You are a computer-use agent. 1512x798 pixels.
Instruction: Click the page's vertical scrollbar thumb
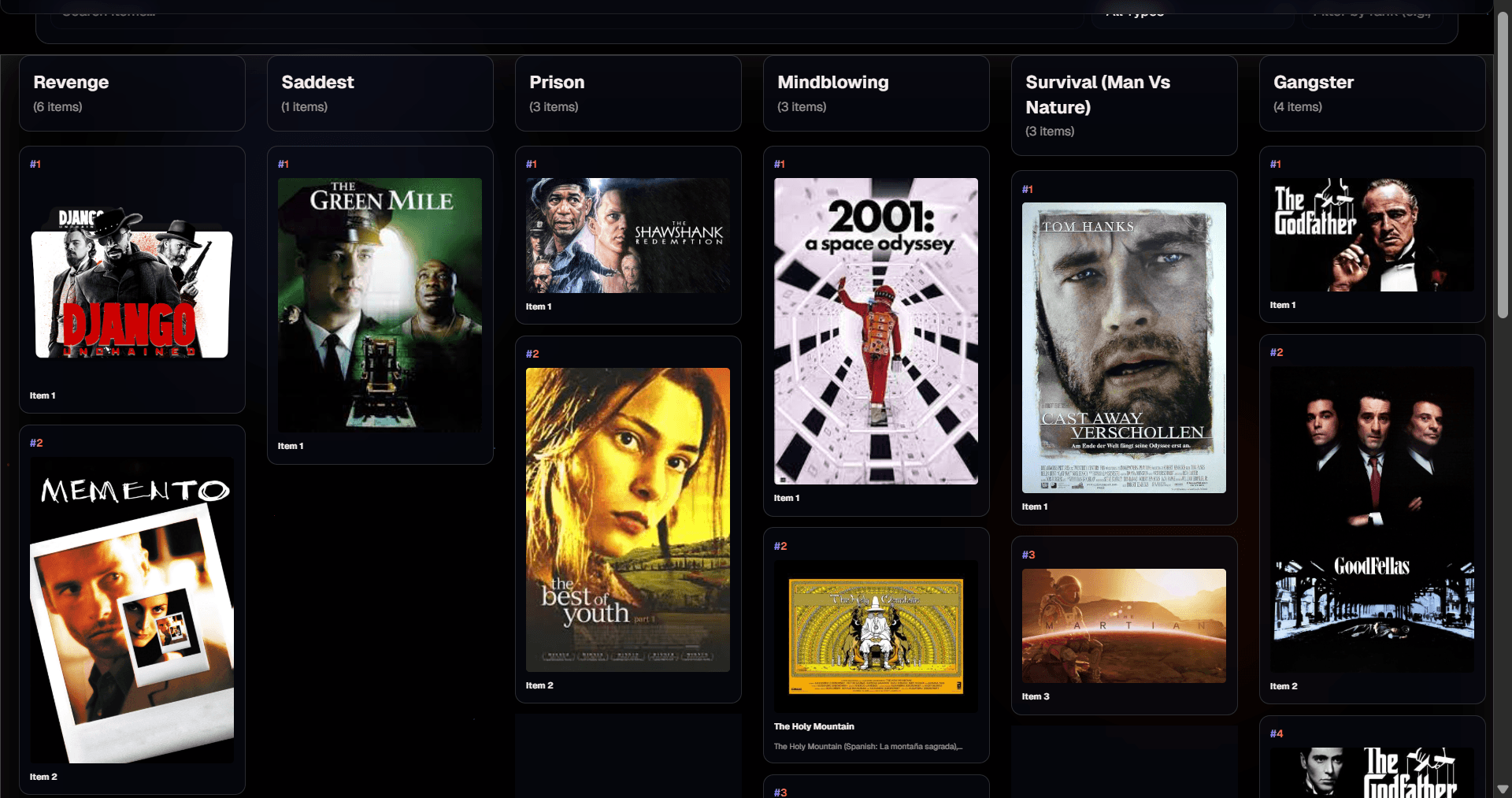pos(1503,165)
